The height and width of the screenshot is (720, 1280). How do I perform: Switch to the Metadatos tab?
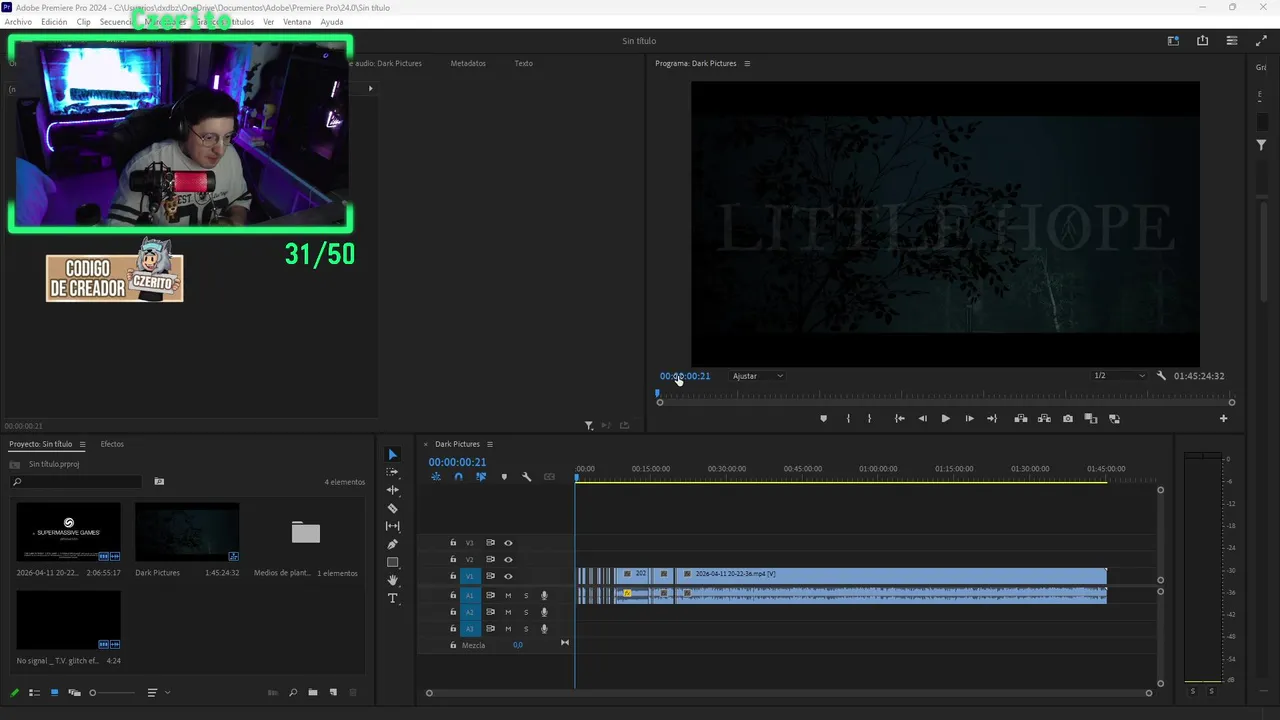tap(468, 63)
